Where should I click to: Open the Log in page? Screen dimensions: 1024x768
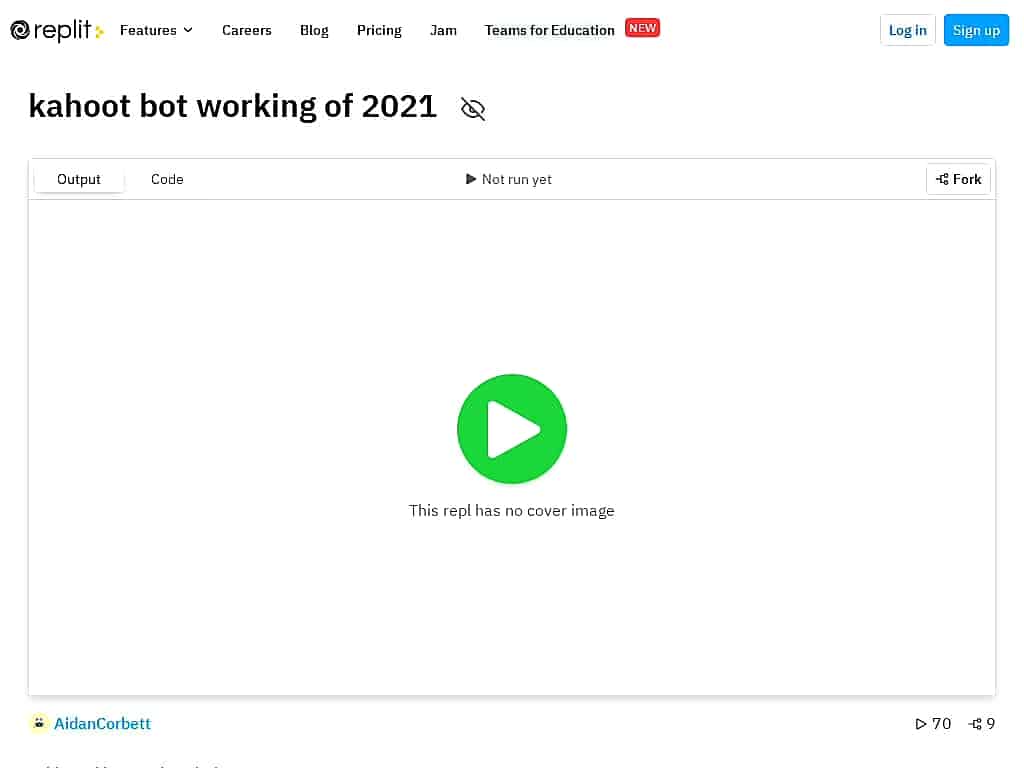tap(907, 30)
